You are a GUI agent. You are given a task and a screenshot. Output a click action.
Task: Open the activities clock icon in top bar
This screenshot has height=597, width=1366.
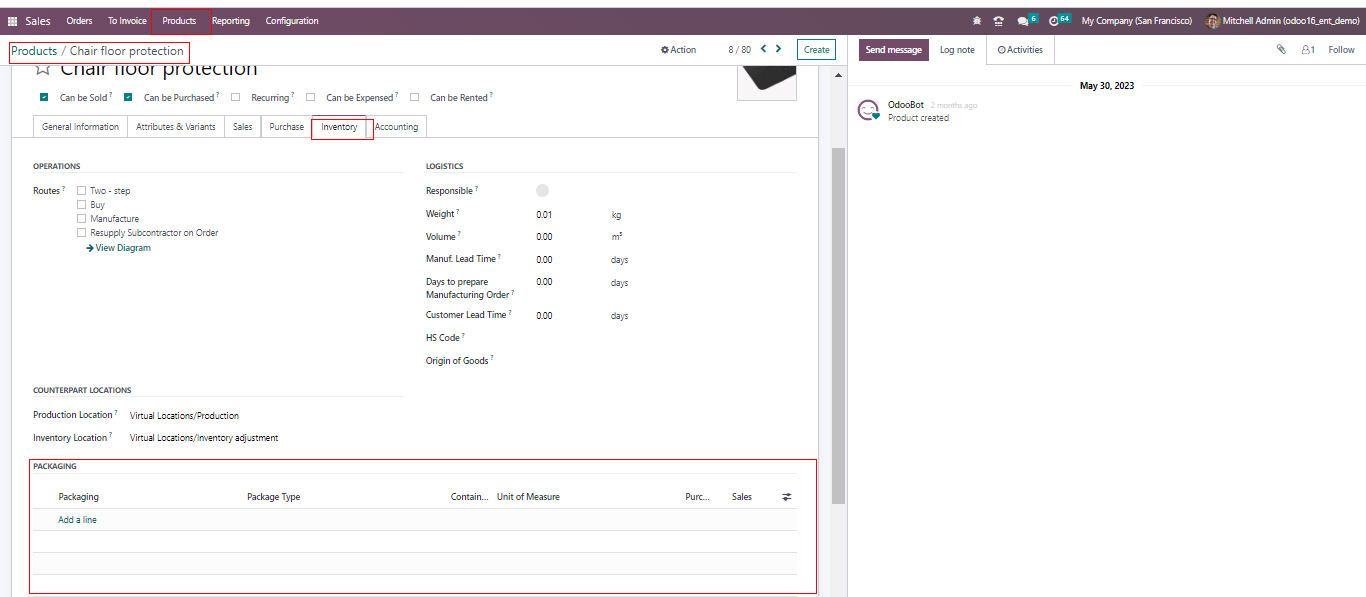[x=1054, y=21]
